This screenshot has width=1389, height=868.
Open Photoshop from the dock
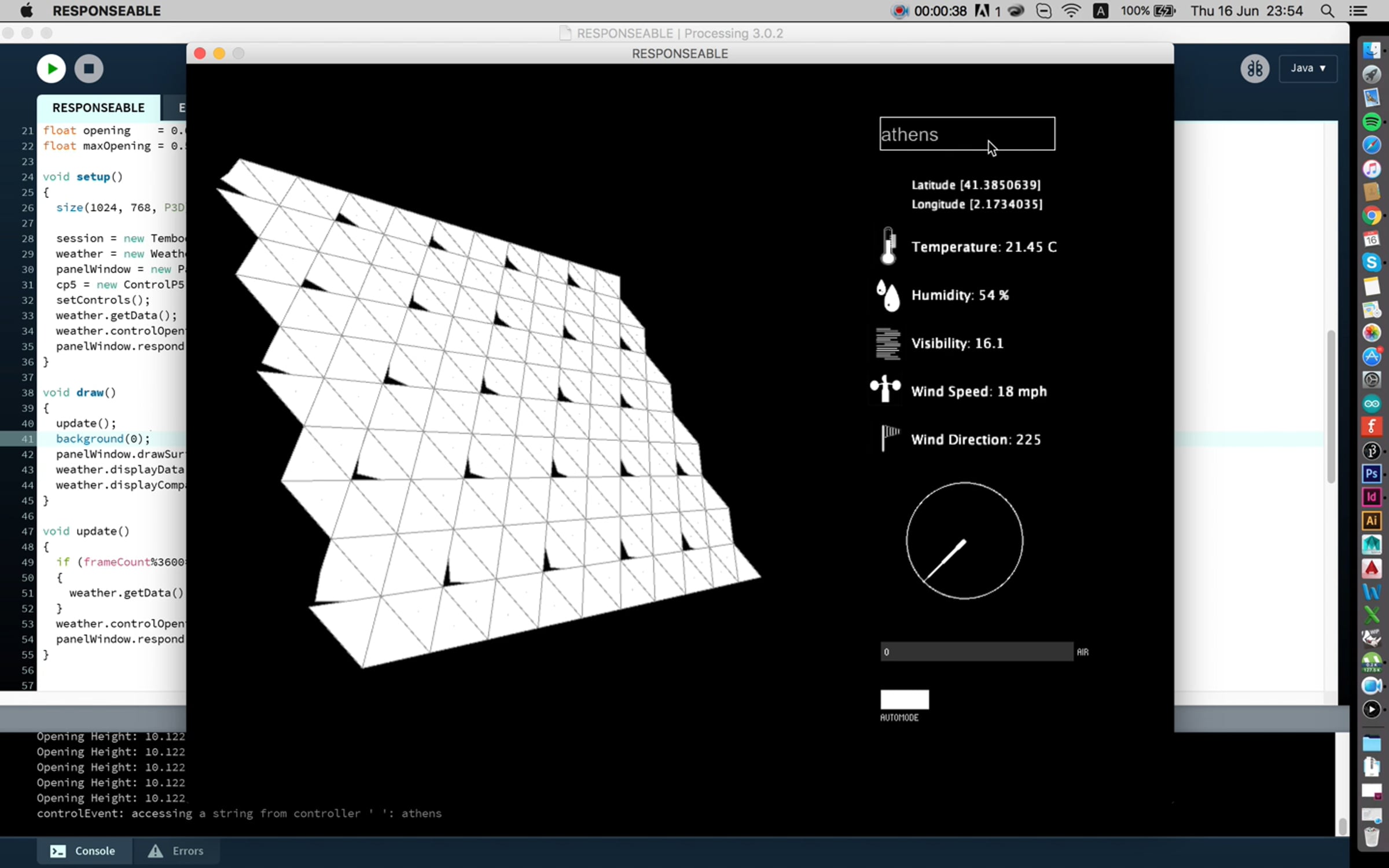pyautogui.click(x=1371, y=474)
